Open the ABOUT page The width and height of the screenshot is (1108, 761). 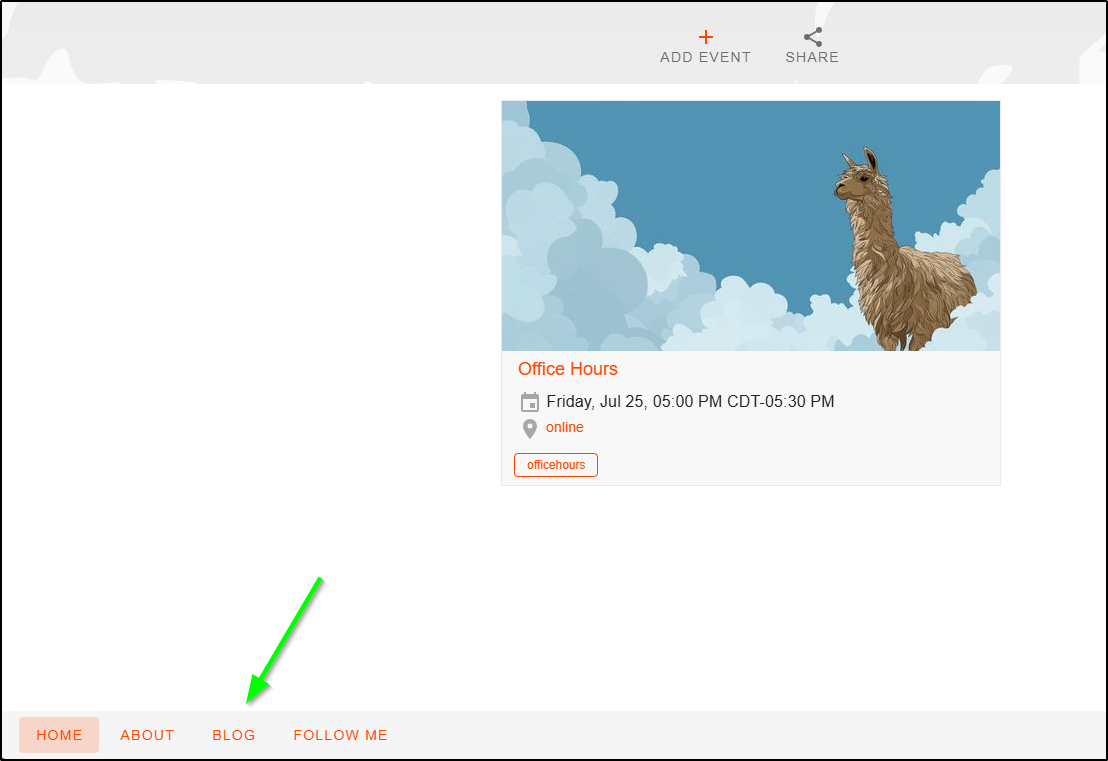coord(147,735)
